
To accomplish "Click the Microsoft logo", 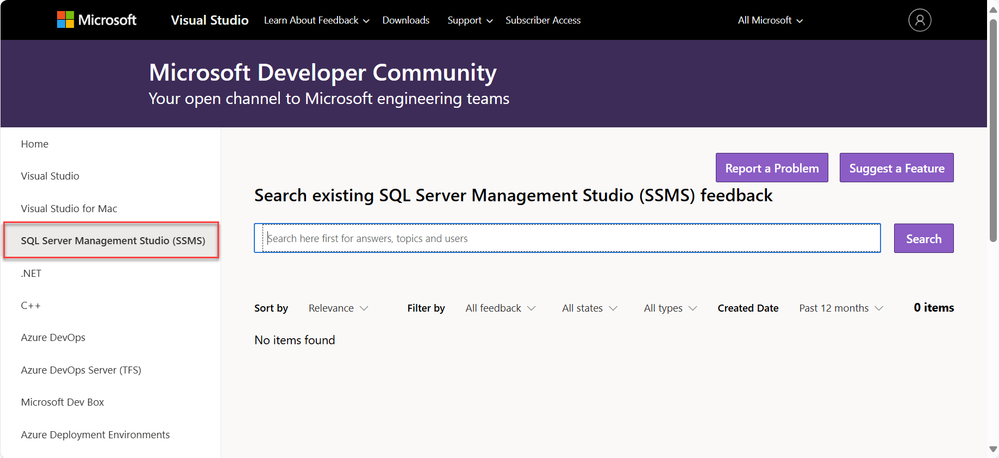I will 96,20.
